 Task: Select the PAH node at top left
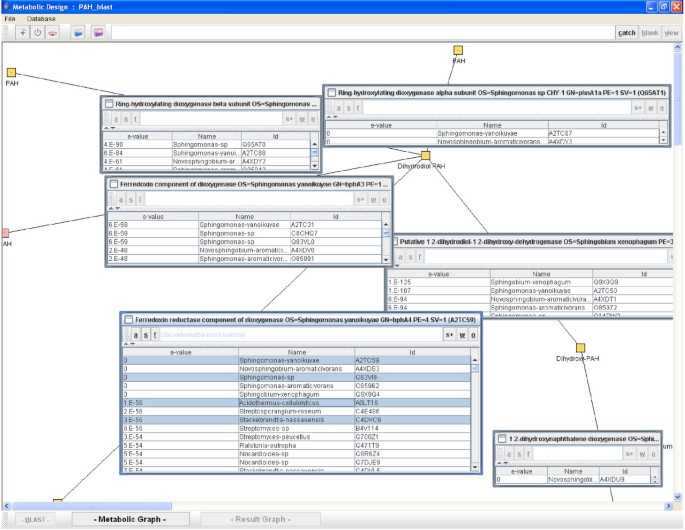(x=11, y=73)
